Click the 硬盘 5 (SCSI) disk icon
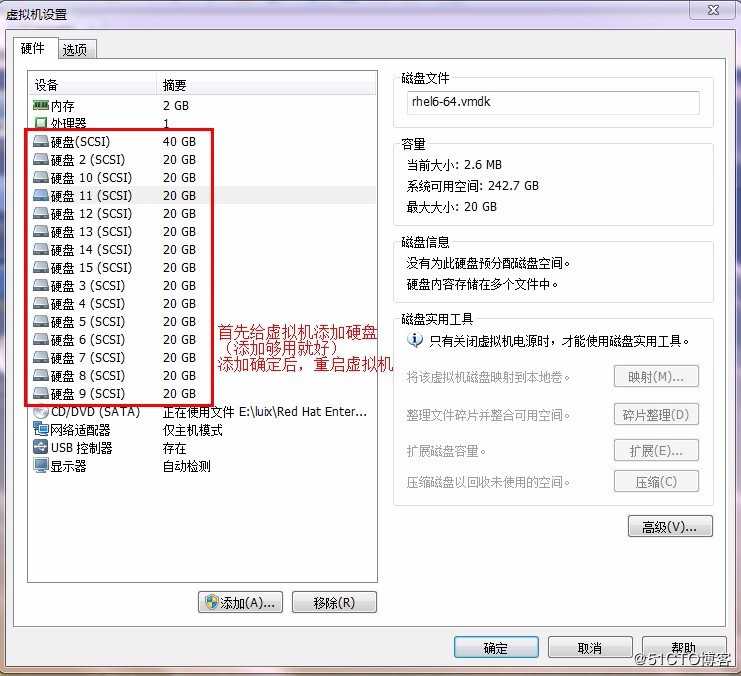741x676 pixels. pos(41,321)
